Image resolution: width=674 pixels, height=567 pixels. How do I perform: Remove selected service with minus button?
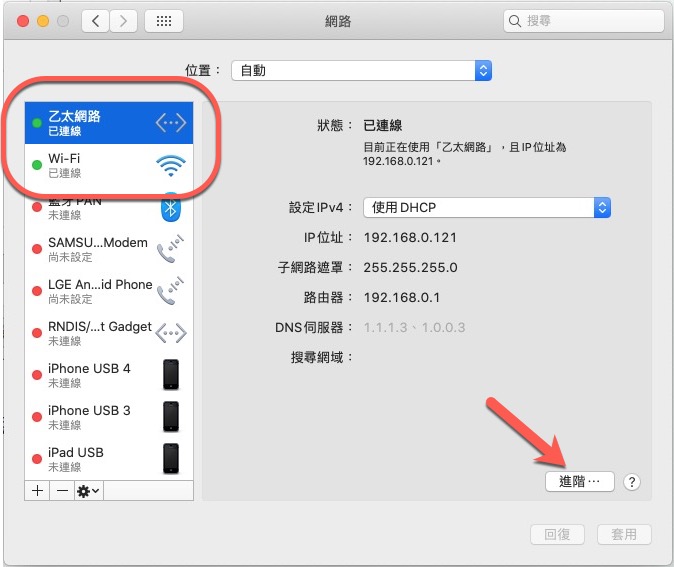(62, 490)
